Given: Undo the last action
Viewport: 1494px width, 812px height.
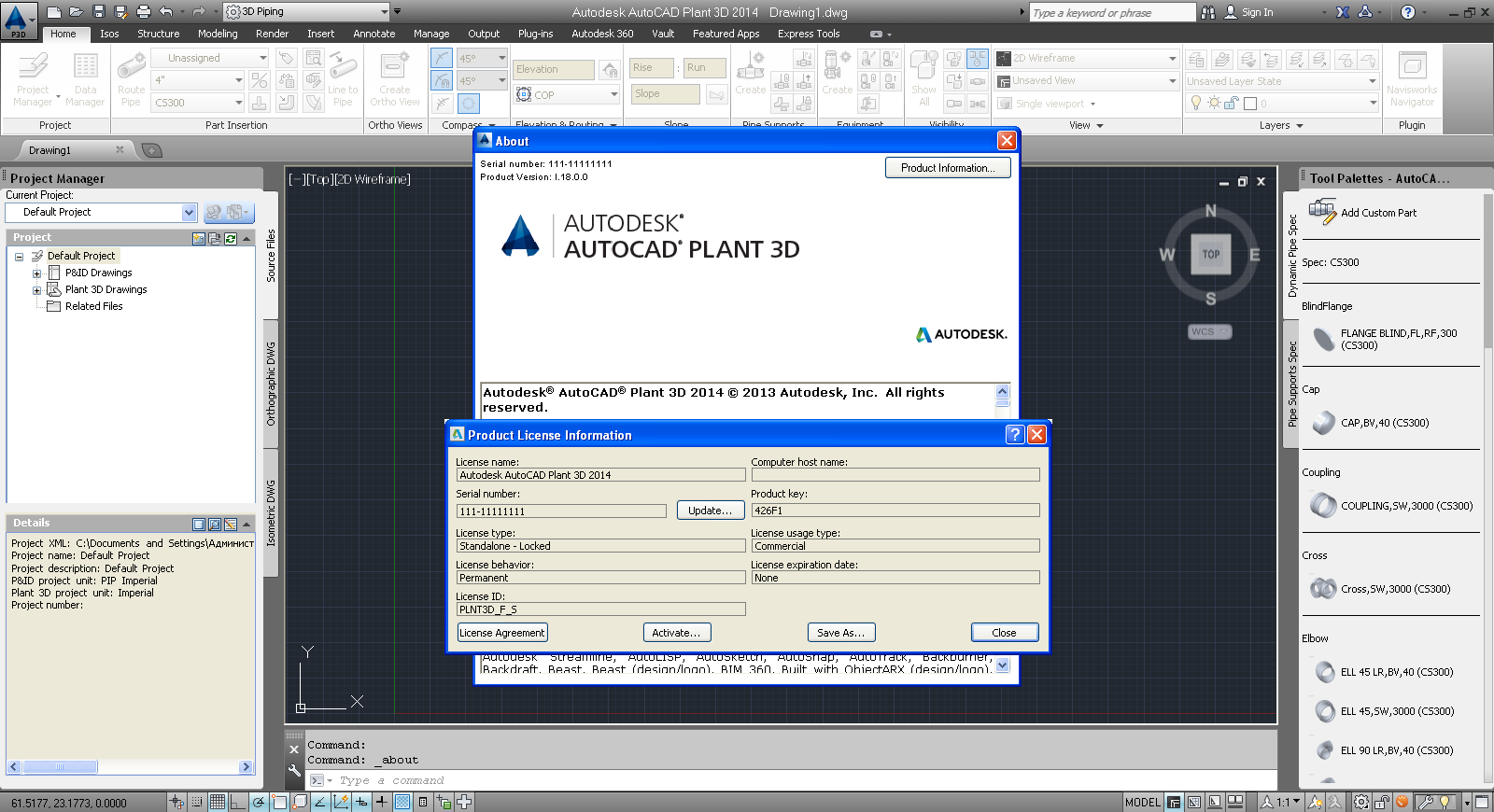Looking at the screenshot, I should point(166,12).
